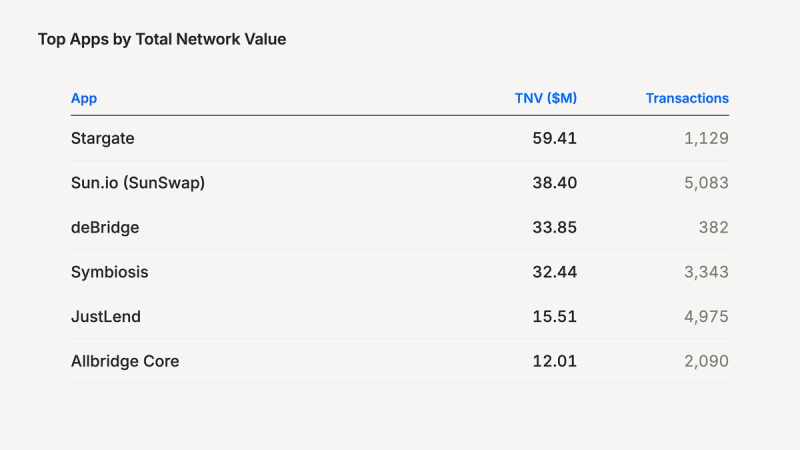800x450 pixels.
Task: Click JustLend TNV value 15.51
Action: tap(555, 316)
